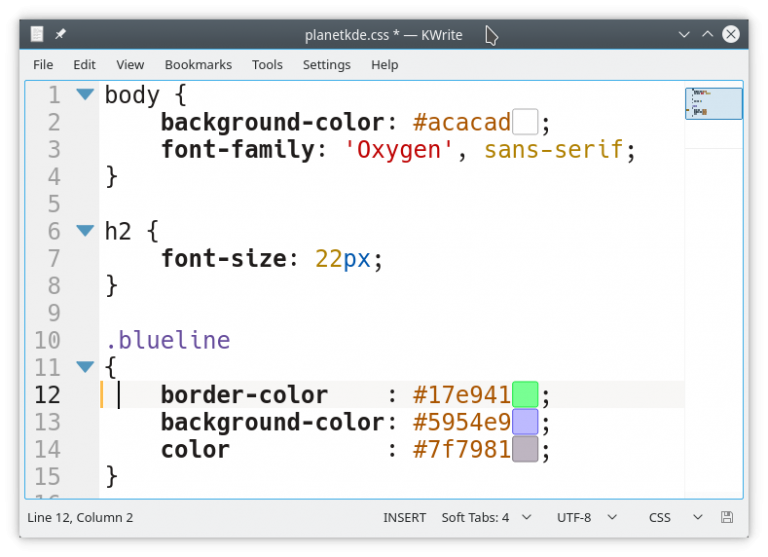This screenshot has width=768, height=557.
Task: Open the Bookmarks menu
Action: click(x=198, y=64)
